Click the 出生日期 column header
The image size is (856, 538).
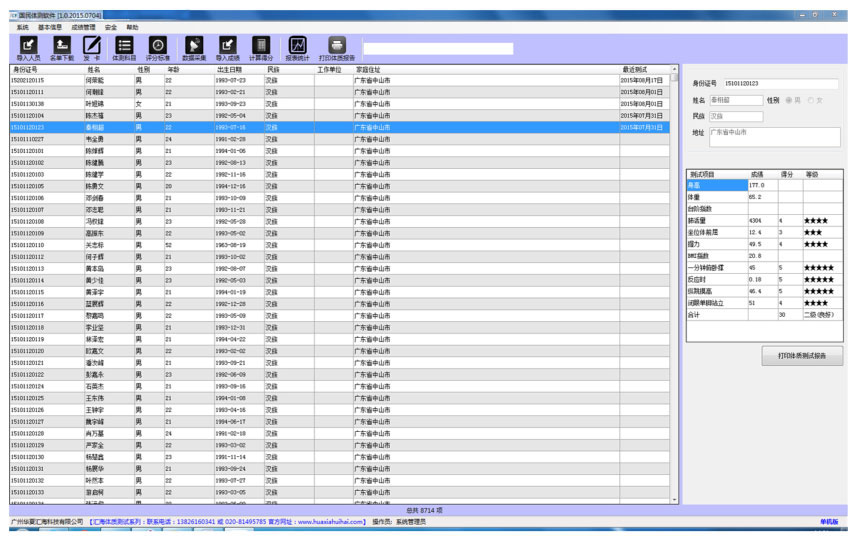tap(229, 70)
